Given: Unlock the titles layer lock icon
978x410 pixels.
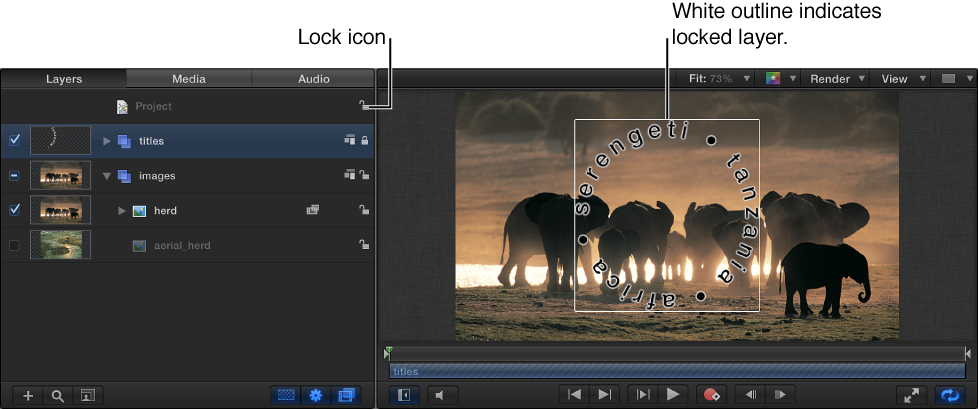Looking at the screenshot, I should [364, 141].
